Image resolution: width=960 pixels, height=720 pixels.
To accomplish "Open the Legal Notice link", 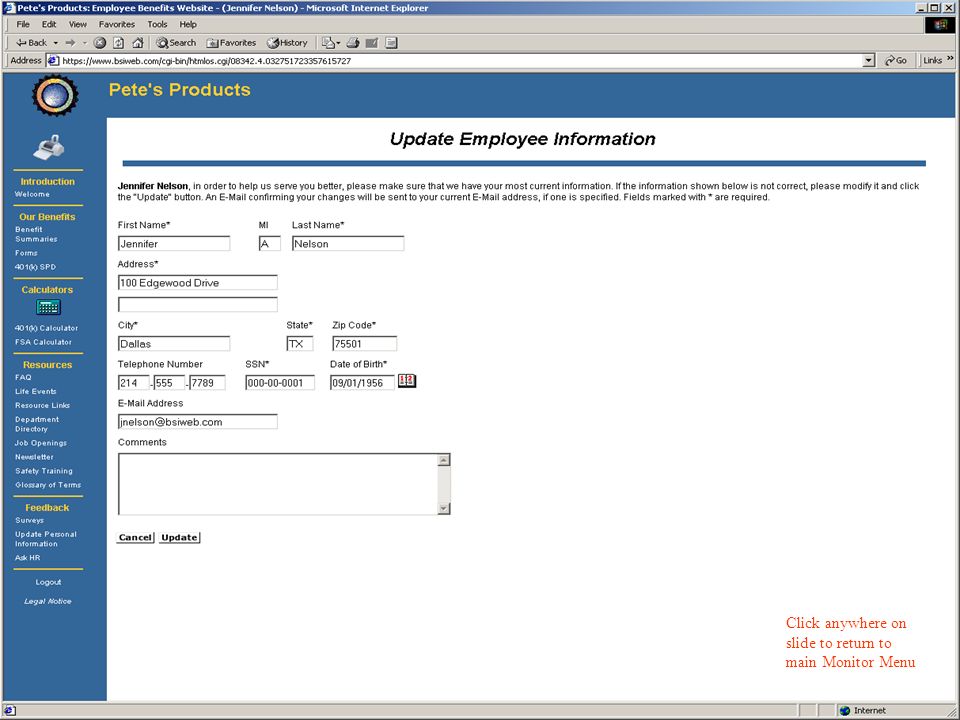I will coord(48,601).
